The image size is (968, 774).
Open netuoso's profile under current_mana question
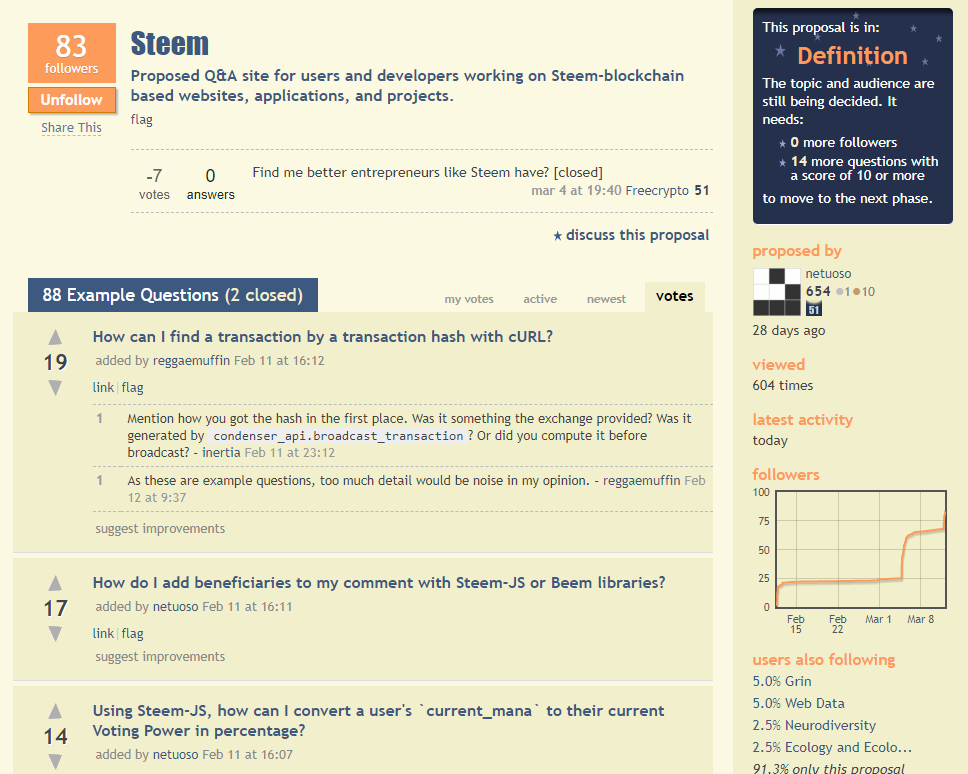pyautogui.click(x=175, y=754)
